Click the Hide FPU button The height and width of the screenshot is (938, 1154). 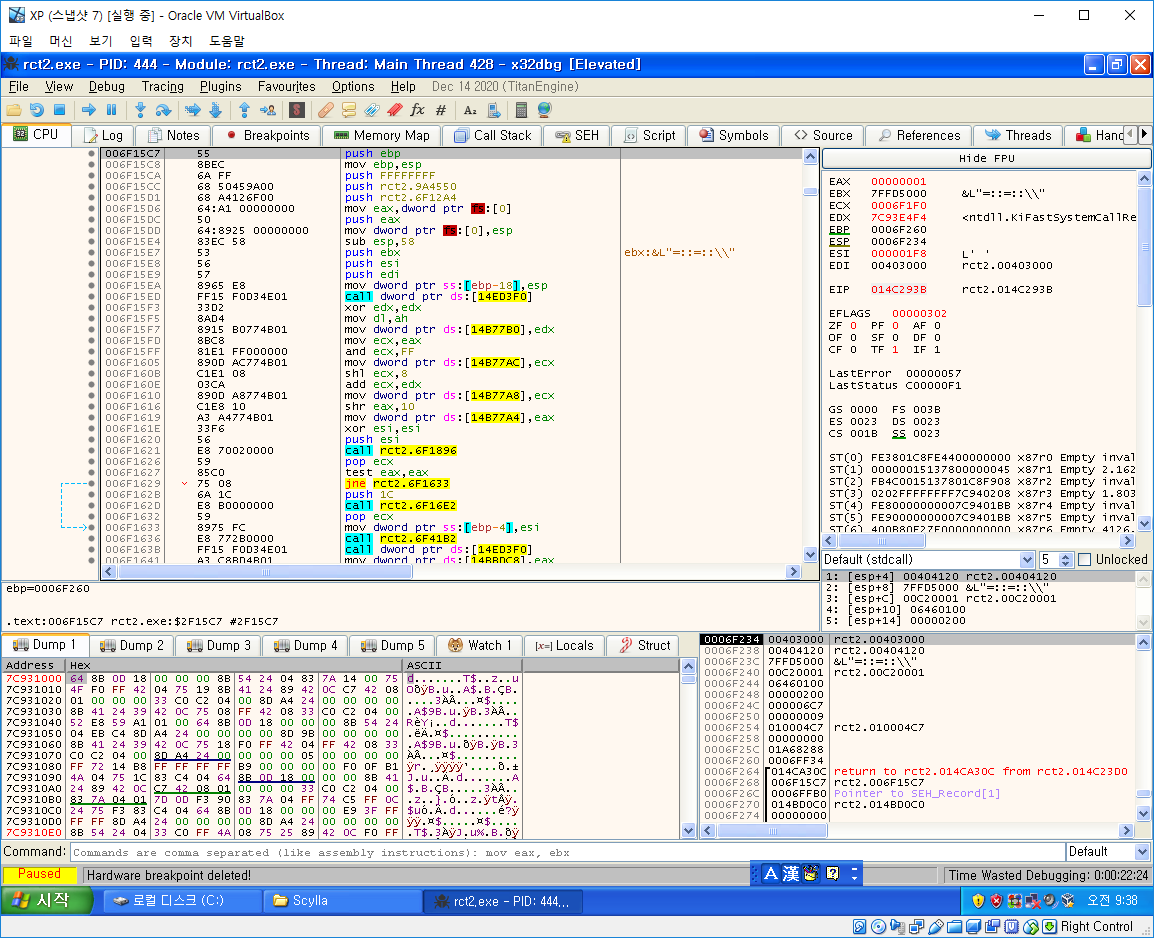pyautogui.click(x=986, y=158)
